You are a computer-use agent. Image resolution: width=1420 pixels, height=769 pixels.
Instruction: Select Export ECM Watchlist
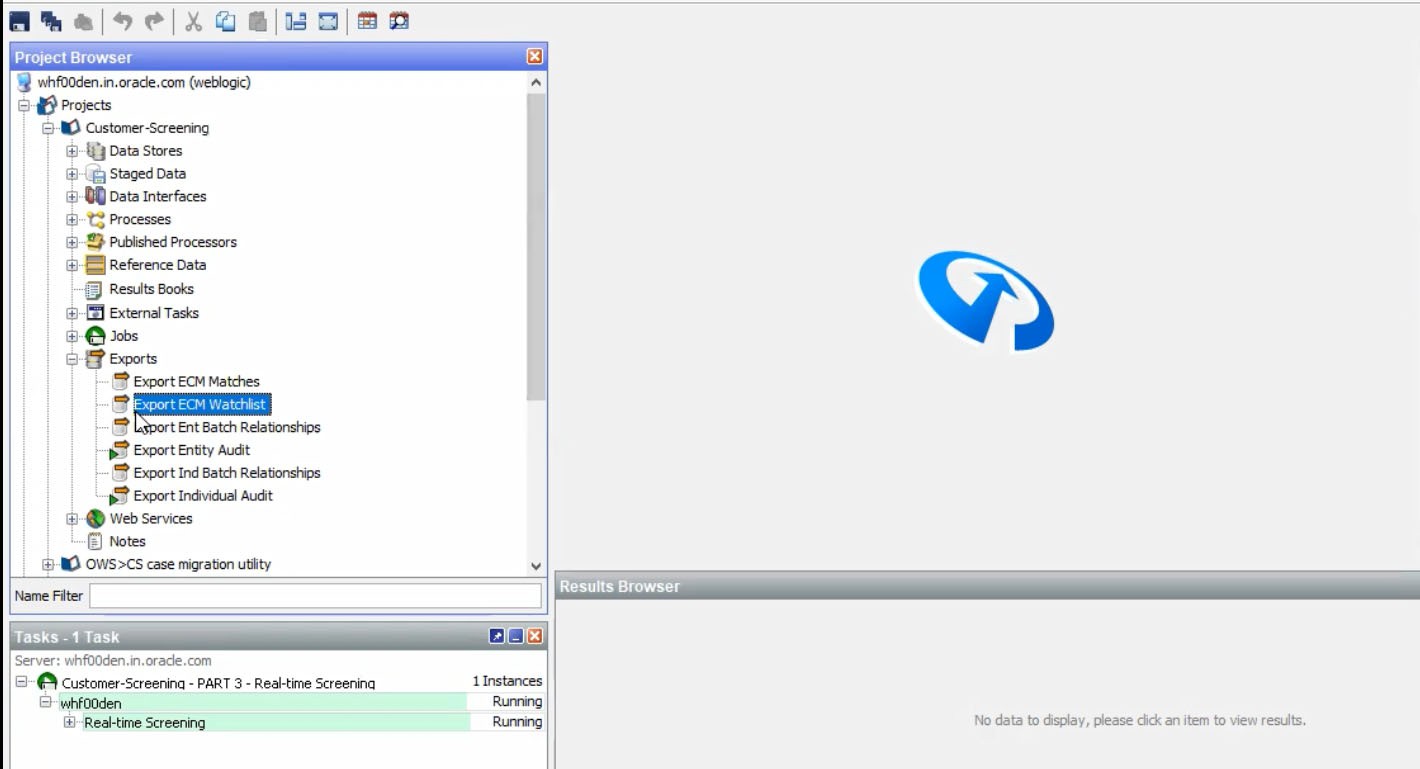pos(200,405)
